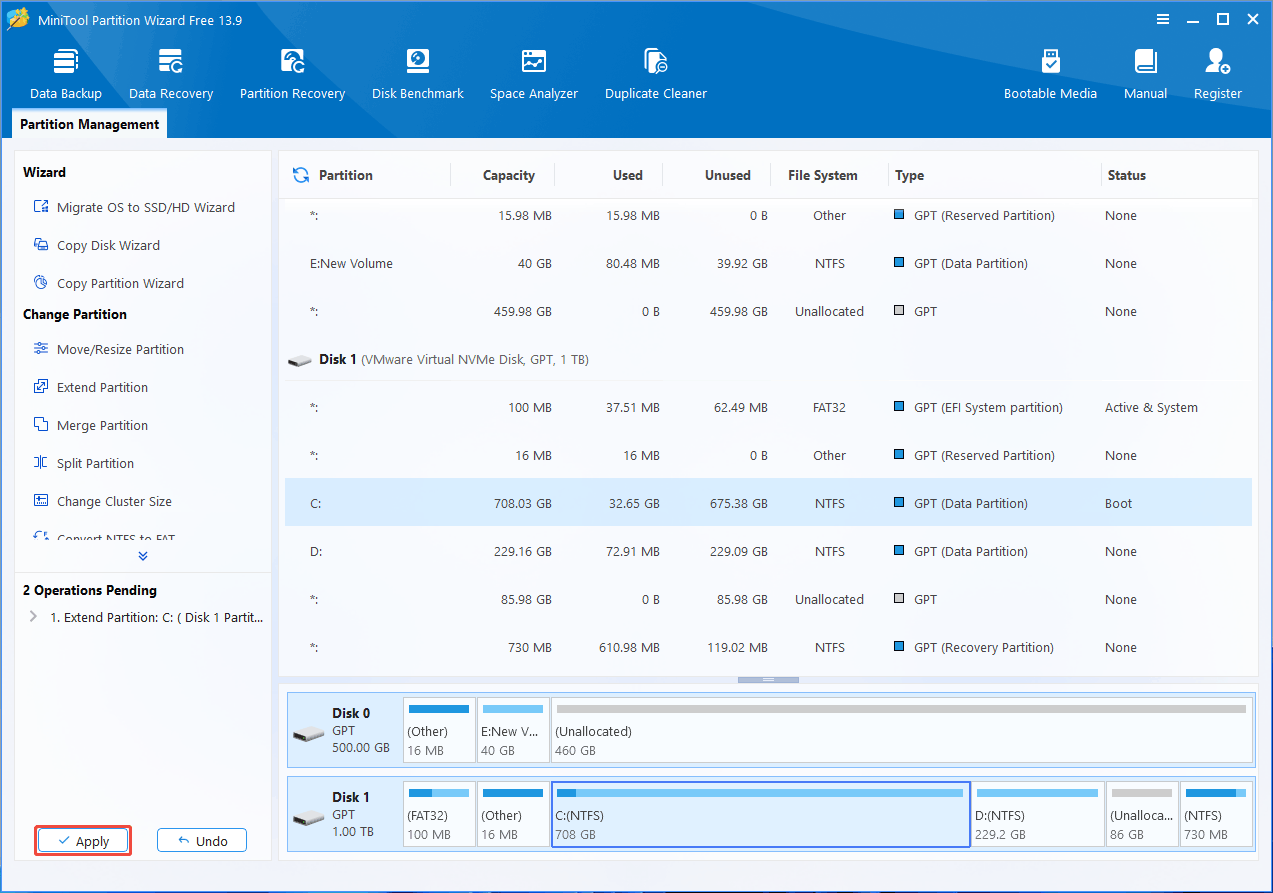Start Migrate OS to SSD/HD Wizard
This screenshot has height=893, width=1273.
(134, 207)
